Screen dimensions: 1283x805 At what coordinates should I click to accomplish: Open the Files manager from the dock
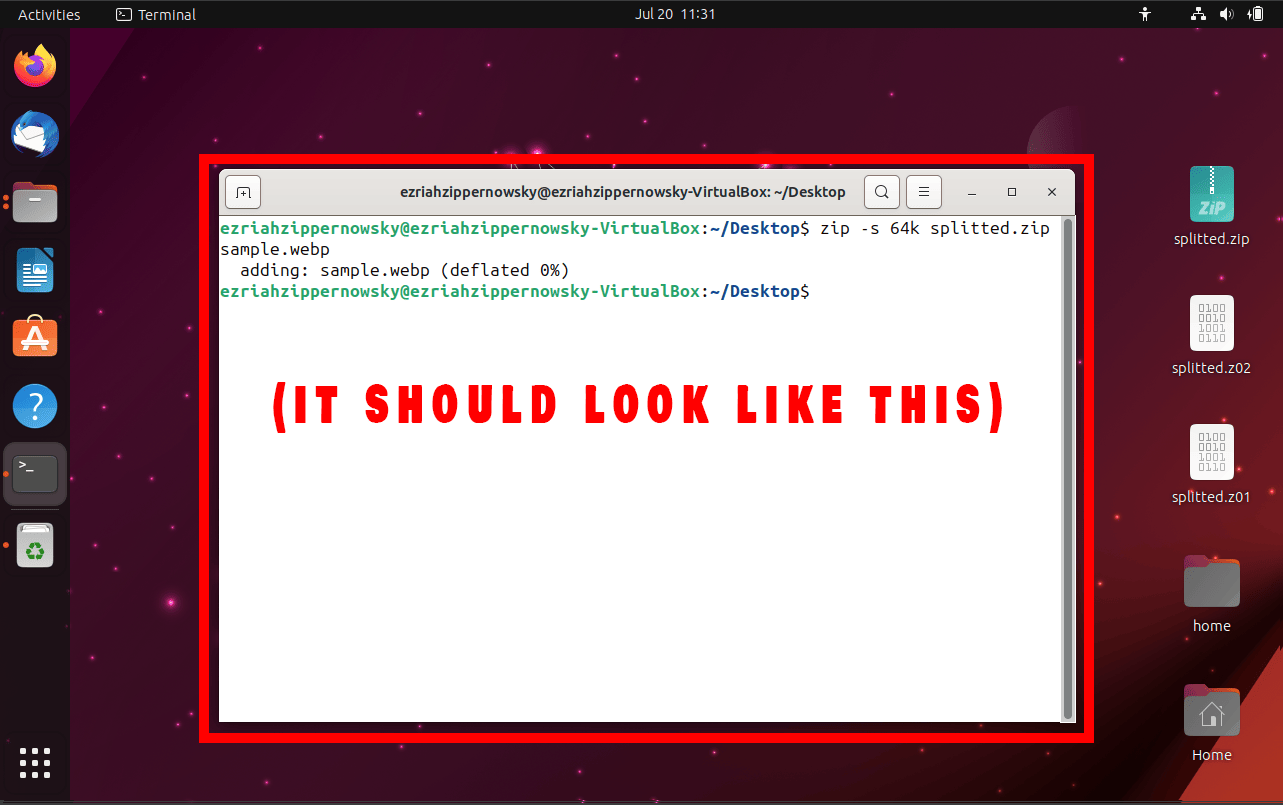[35, 201]
